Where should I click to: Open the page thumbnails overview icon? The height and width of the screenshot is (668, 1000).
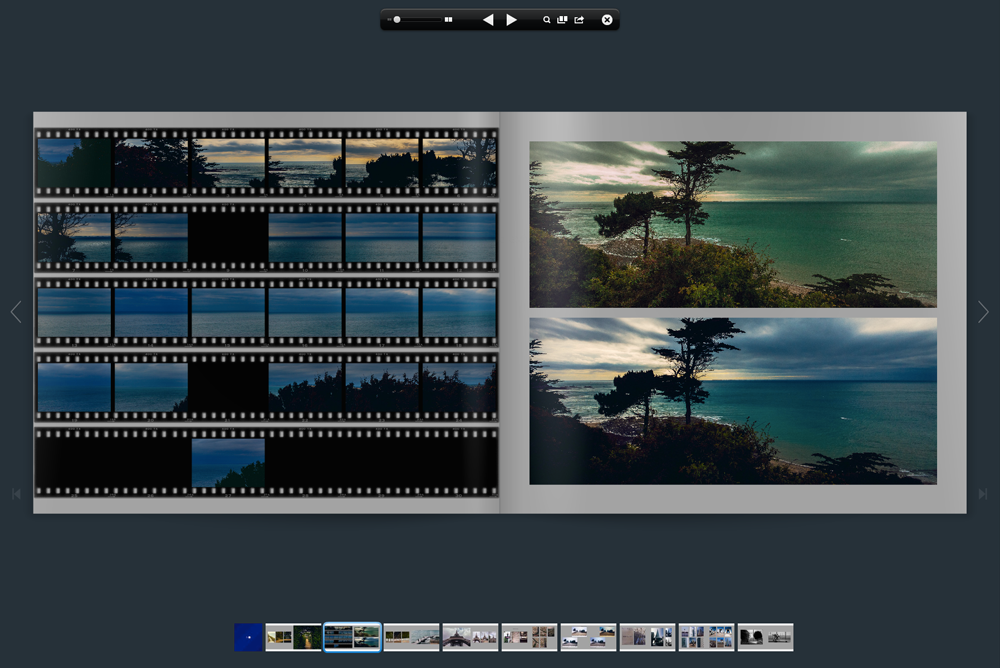pyautogui.click(x=562, y=20)
